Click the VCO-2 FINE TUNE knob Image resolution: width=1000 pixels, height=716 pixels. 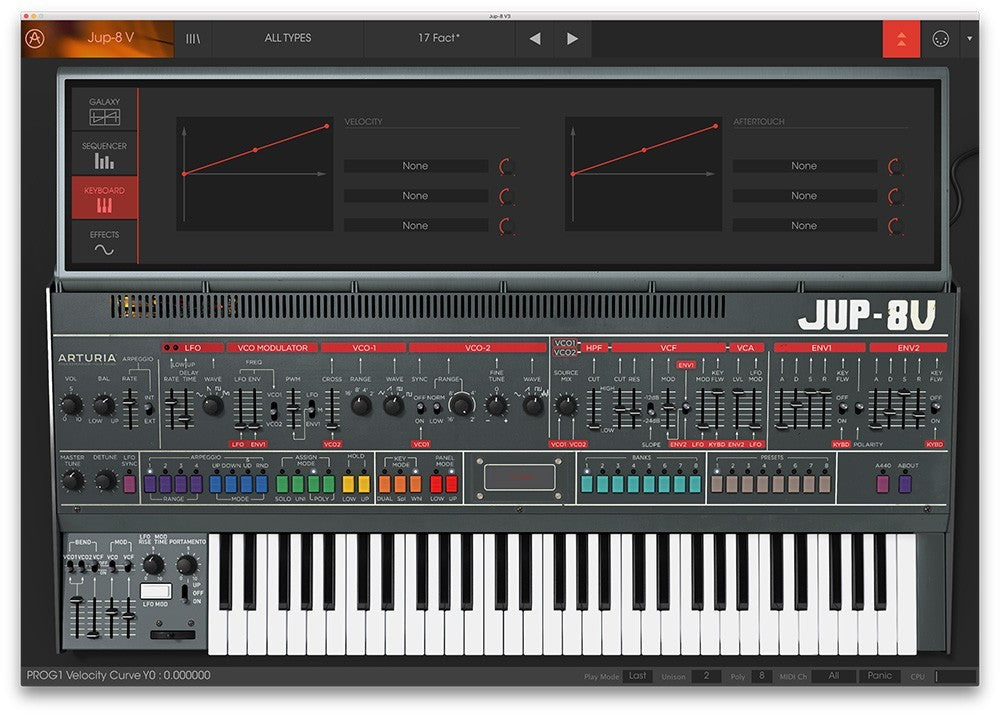[496, 405]
